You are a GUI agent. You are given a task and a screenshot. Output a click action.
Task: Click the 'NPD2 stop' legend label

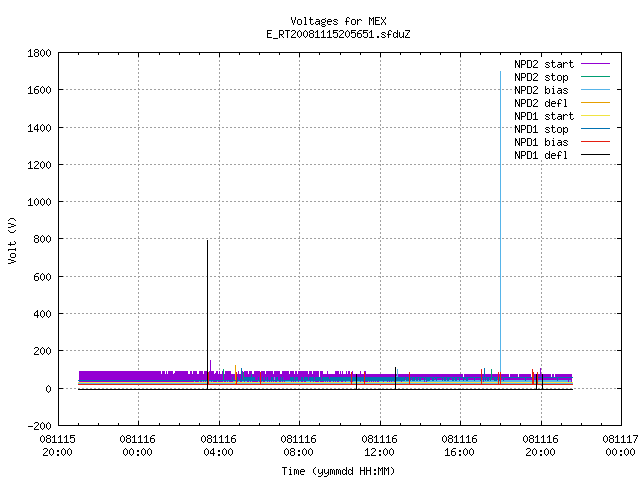pos(541,77)
